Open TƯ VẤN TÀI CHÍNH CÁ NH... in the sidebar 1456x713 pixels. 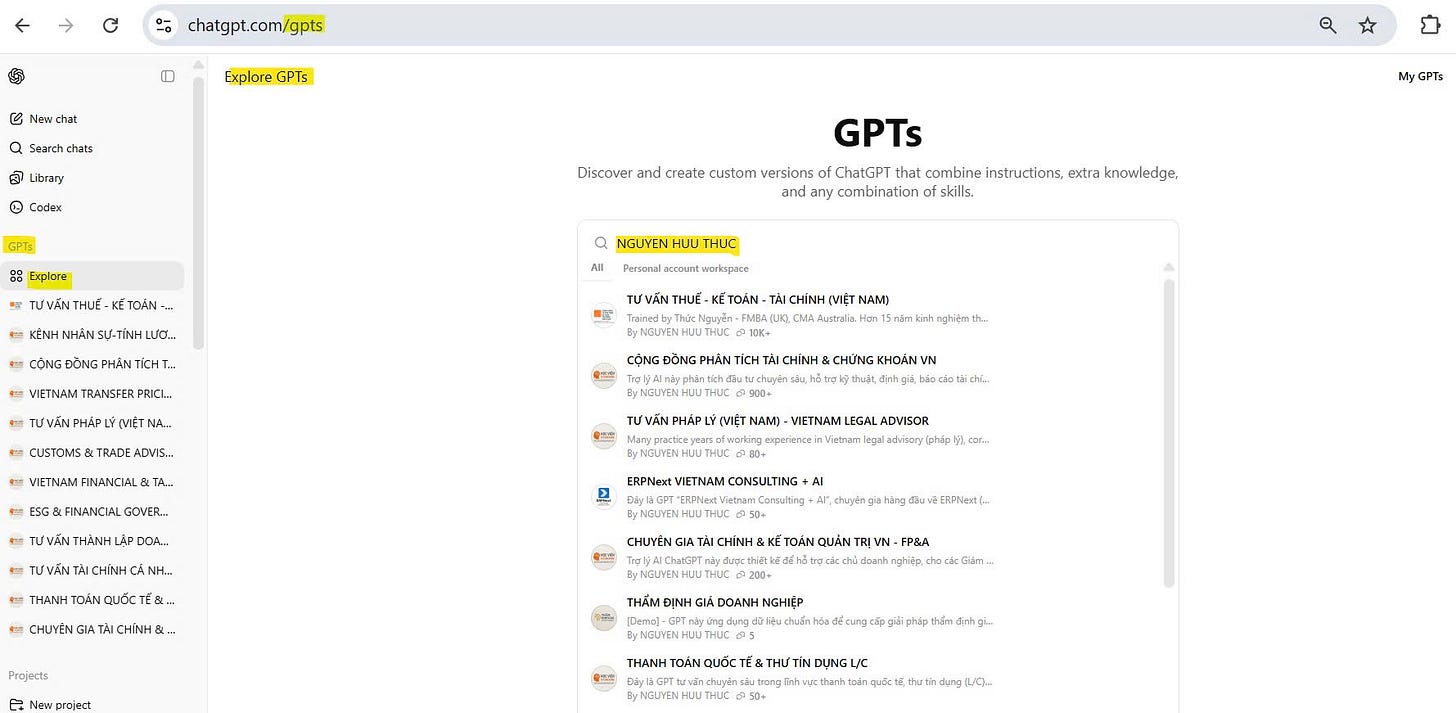pos(94,570)
